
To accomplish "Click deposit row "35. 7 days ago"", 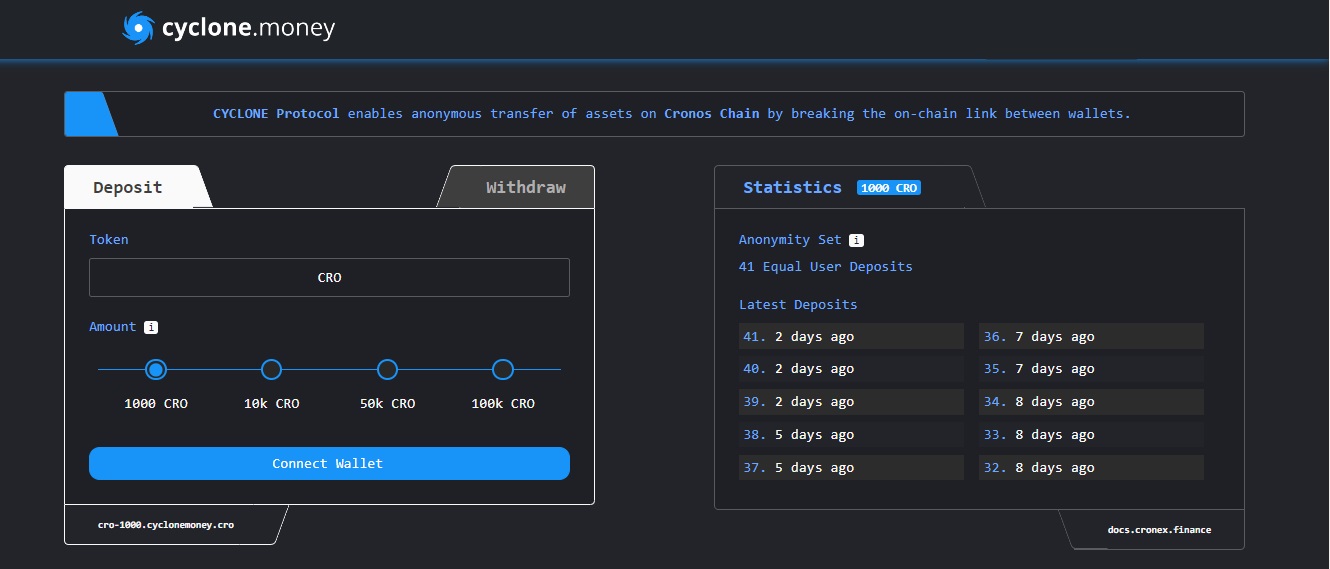I will click(x=1091, y=369).
